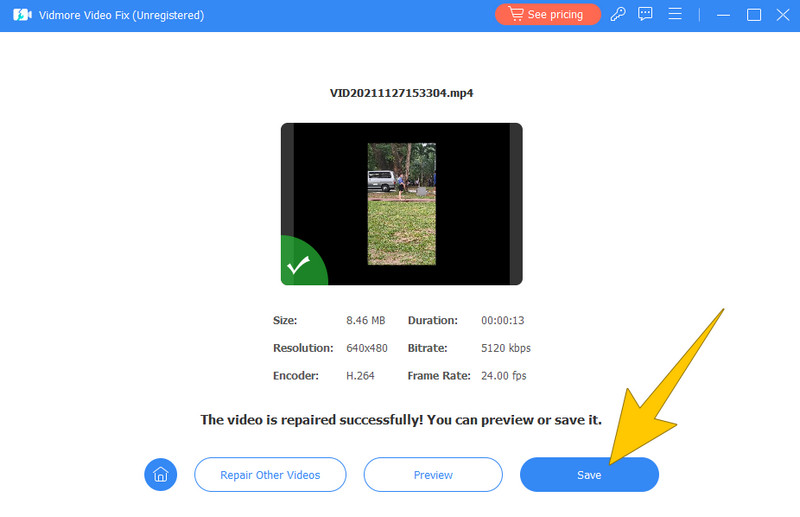Click the Duration: label

coord(433,321)
